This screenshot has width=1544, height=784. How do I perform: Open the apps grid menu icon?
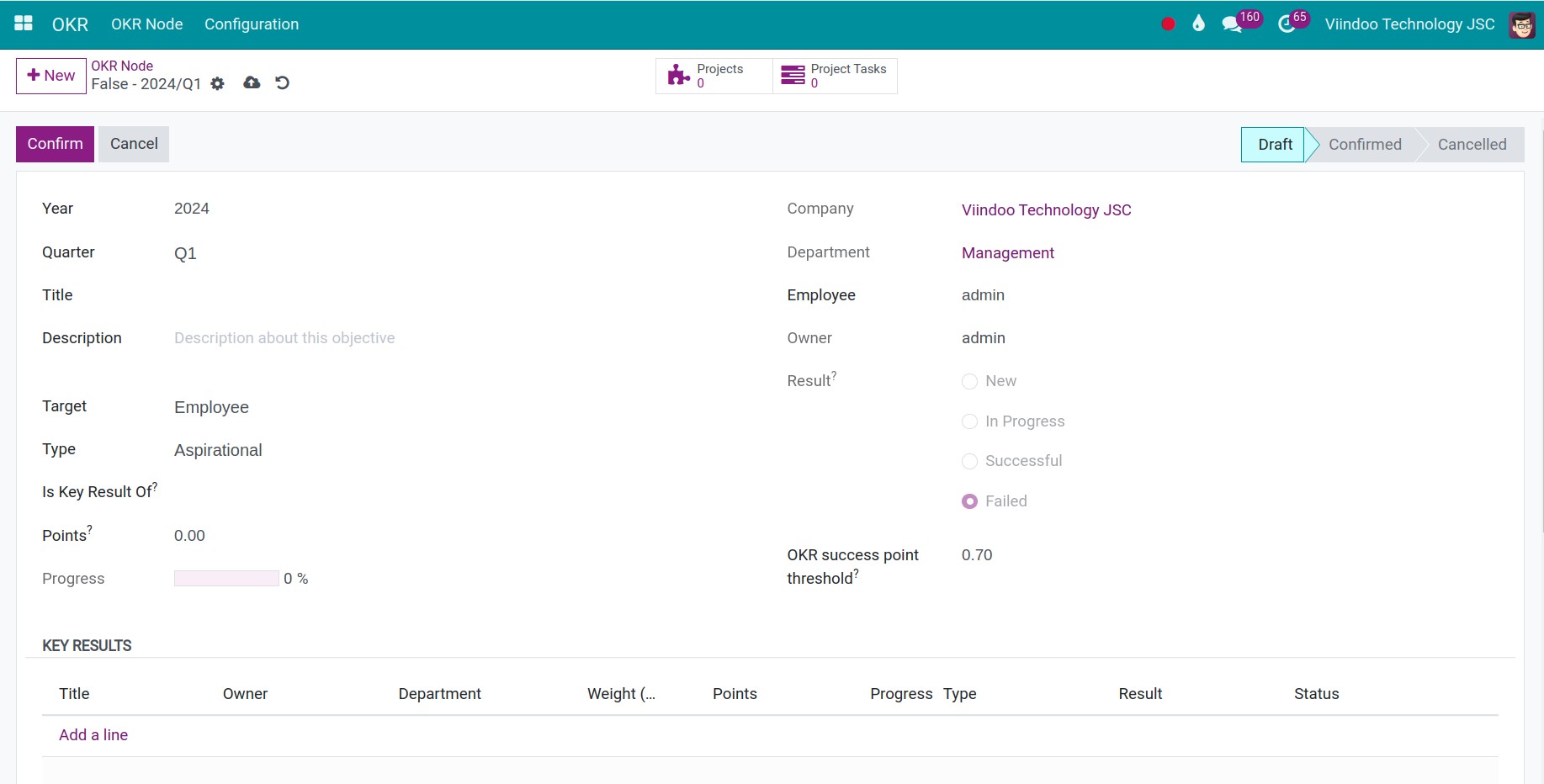[24, 24]
